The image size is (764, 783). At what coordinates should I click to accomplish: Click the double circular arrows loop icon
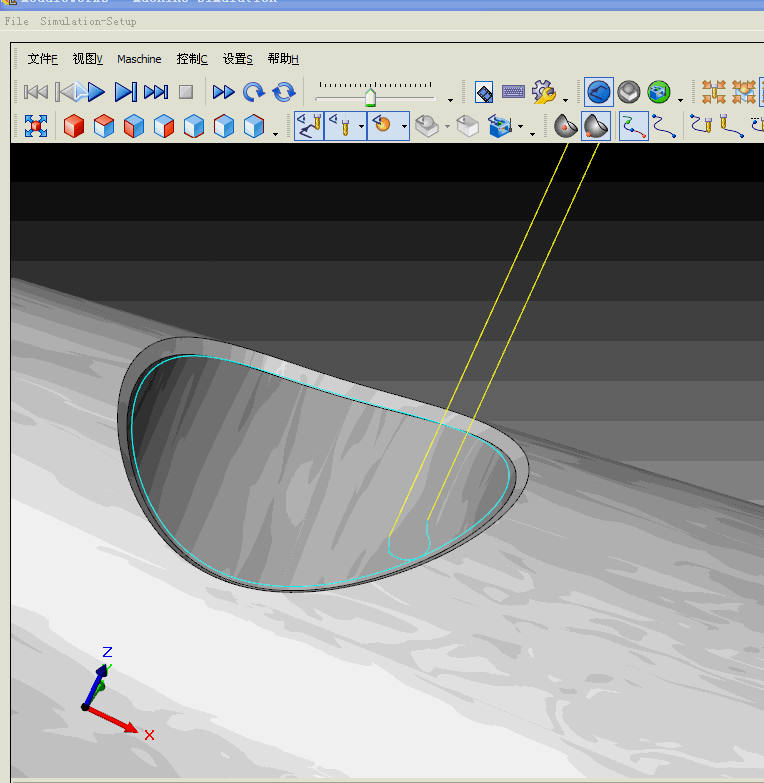(x=284, y=92)
